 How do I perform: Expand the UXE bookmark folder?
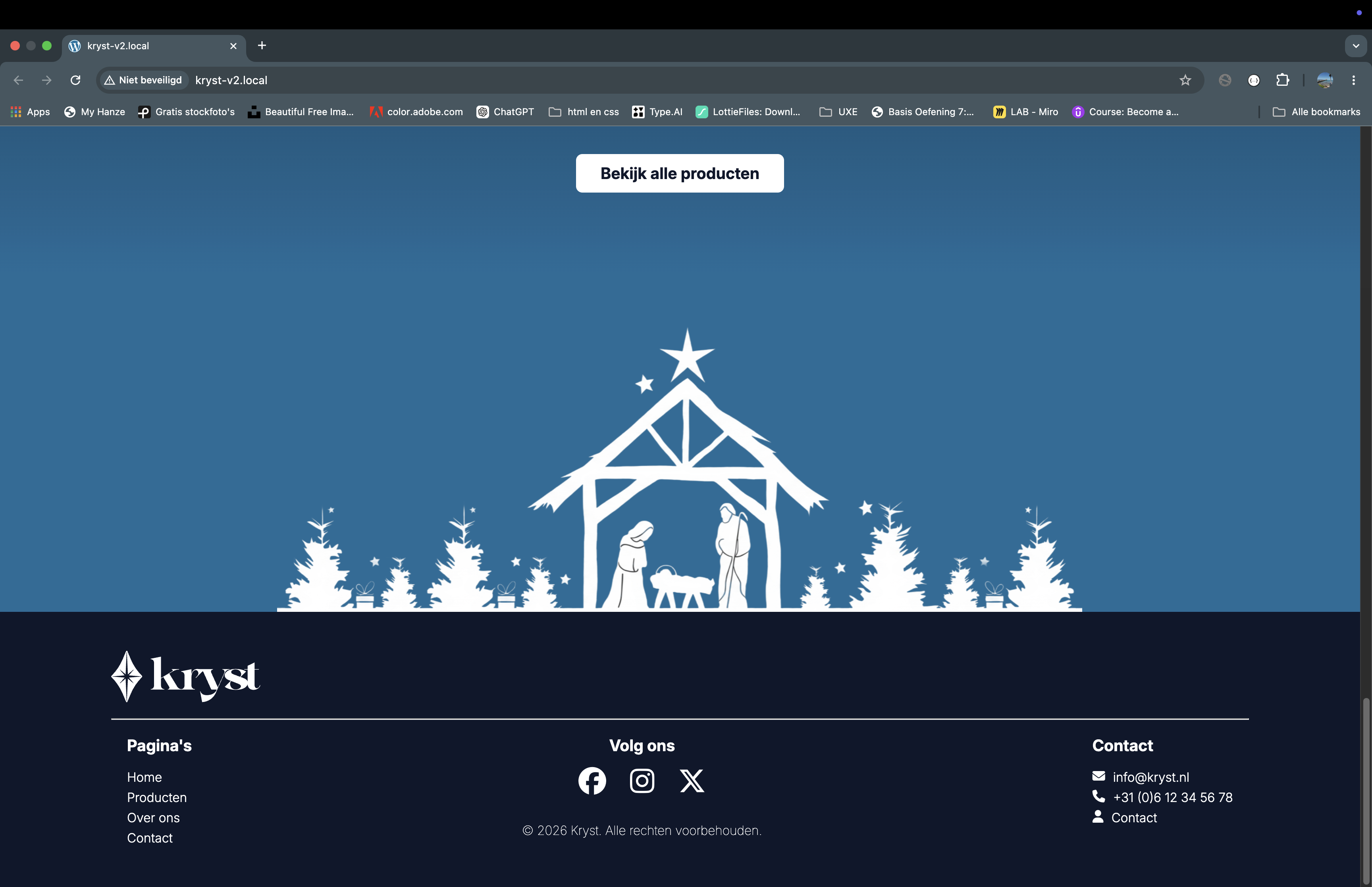click(838, 112)
